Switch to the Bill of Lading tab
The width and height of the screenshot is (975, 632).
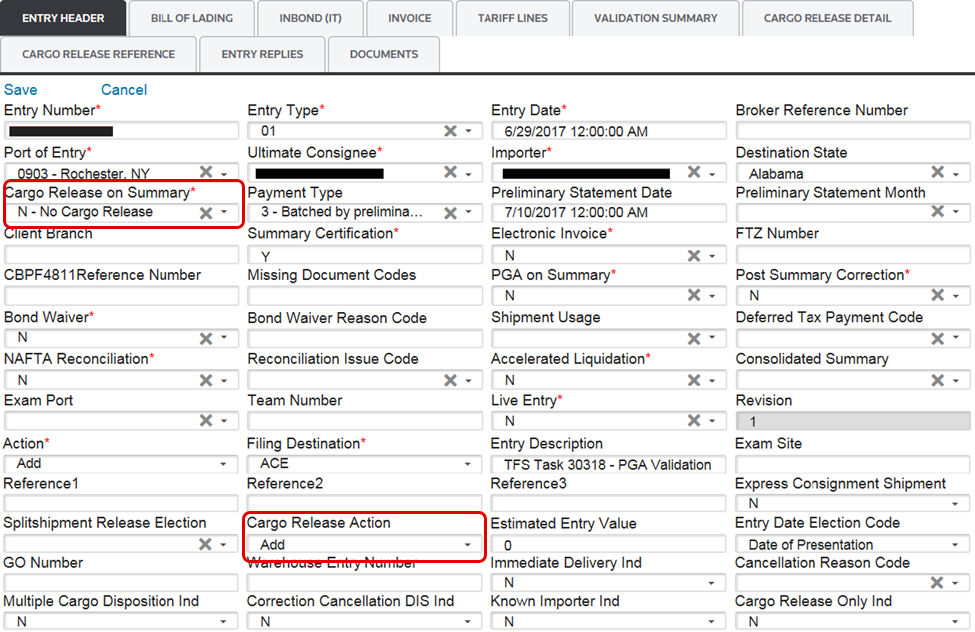pos(192,18)
